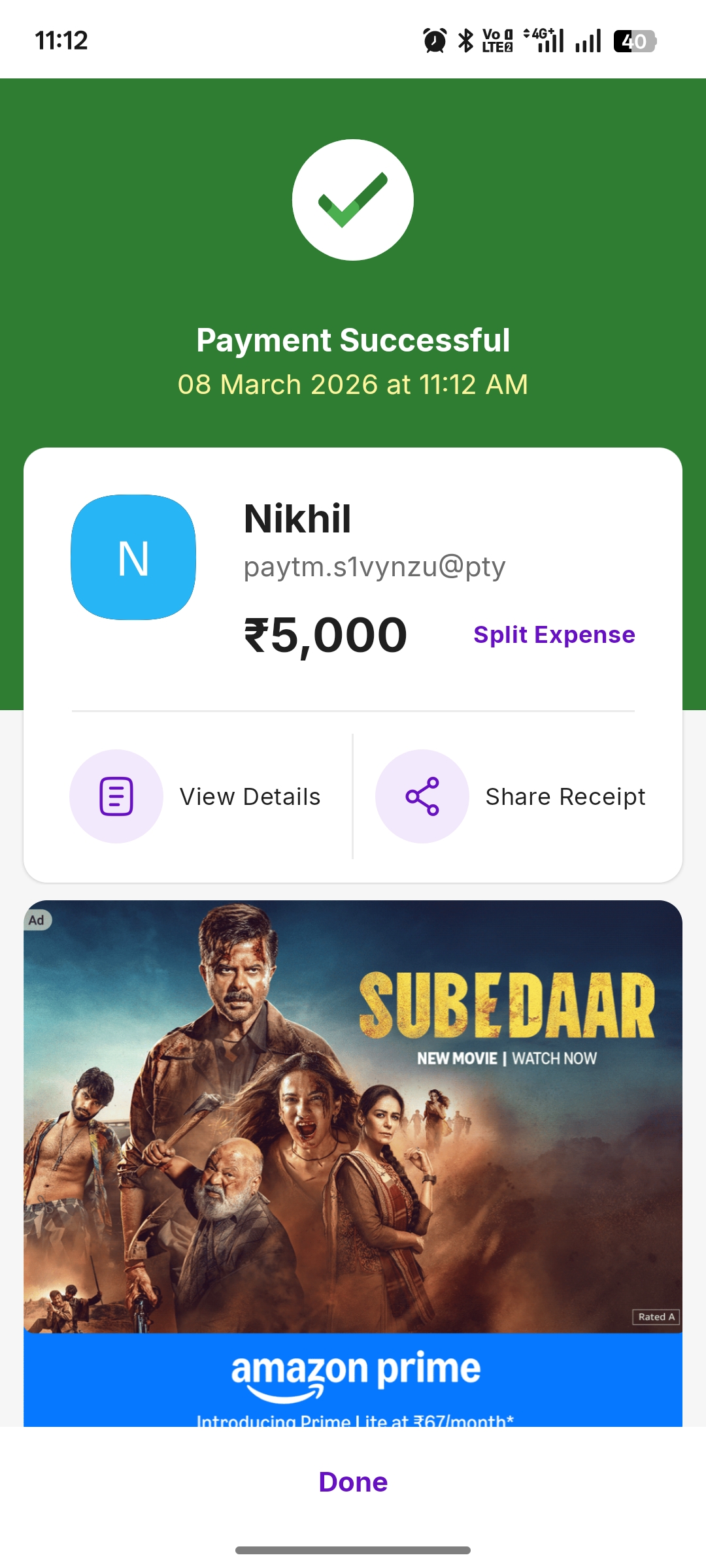Tap the battery level indicator
The width and height of the screenshot is (706, 1568).
click(x=635, y=41)
